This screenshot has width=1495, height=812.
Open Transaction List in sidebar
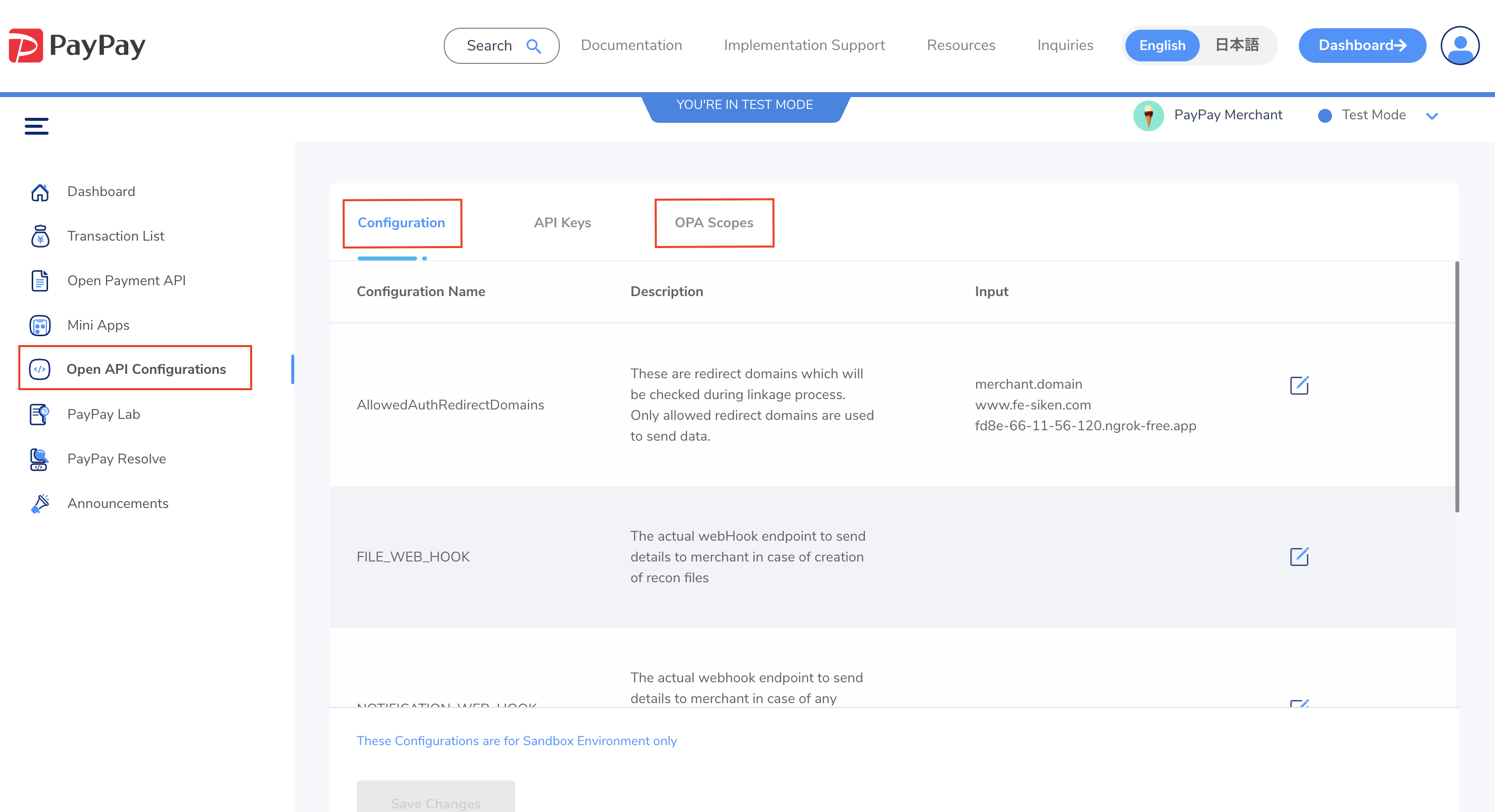(x=115, y=236)
